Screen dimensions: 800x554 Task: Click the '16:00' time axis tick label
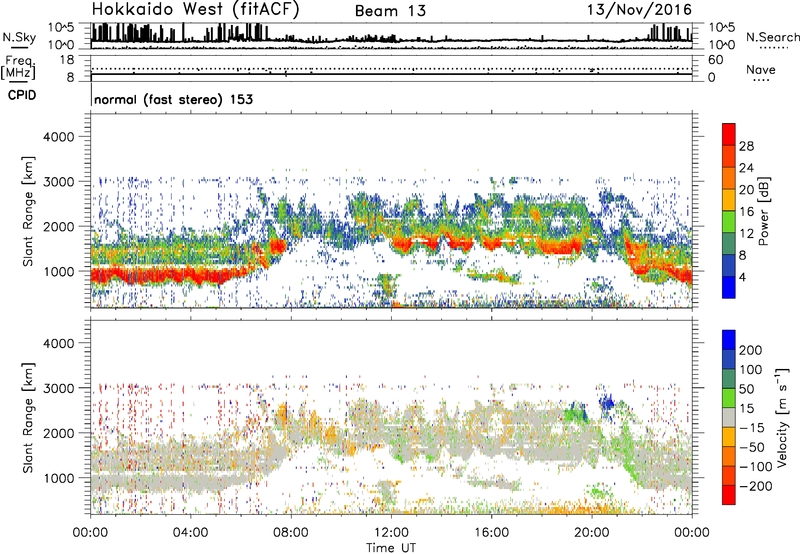click(x=491, y=533)
